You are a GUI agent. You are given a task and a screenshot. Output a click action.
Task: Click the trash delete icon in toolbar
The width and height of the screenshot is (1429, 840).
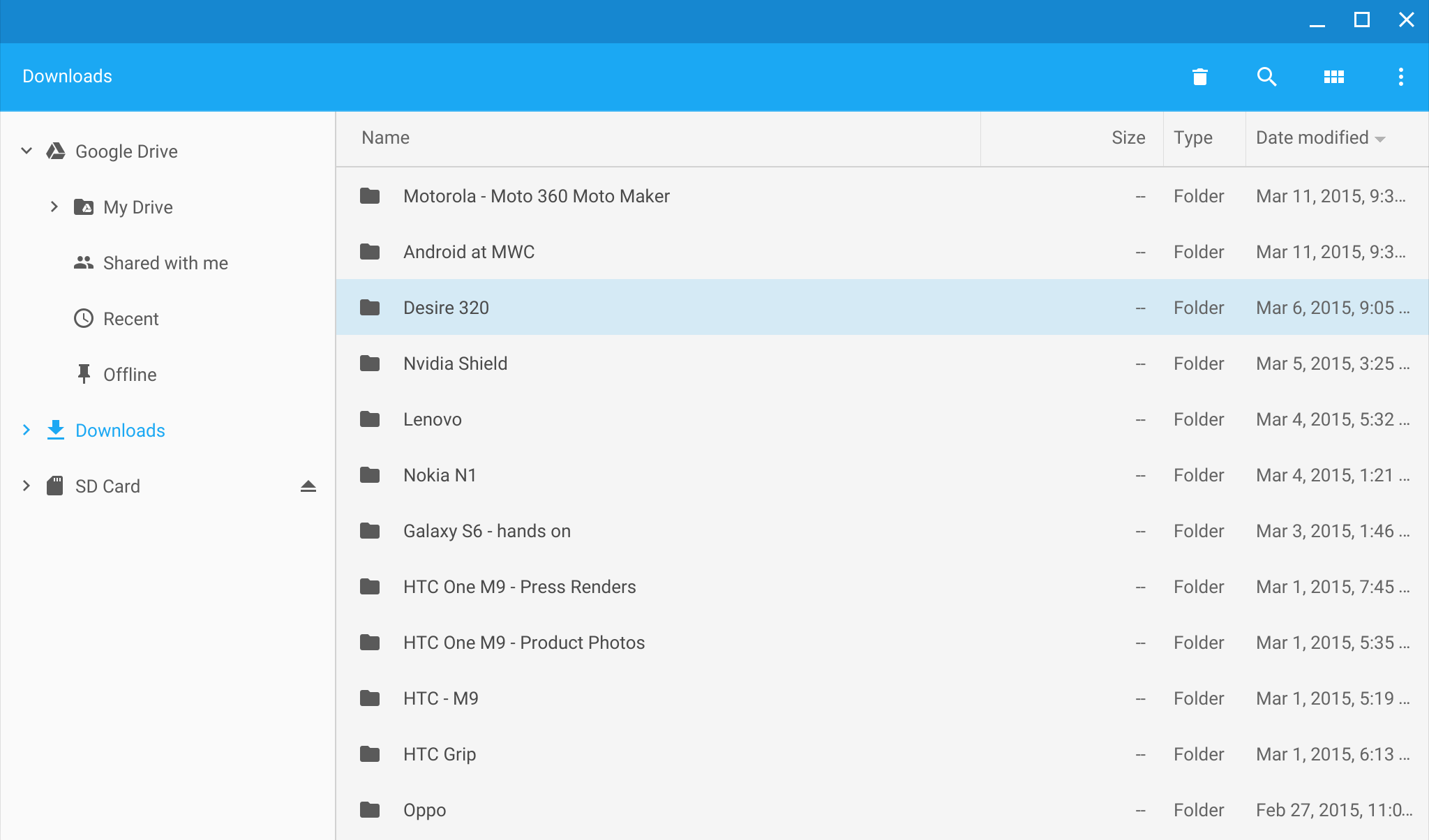pyautogui.click(x=1200, y=77)
